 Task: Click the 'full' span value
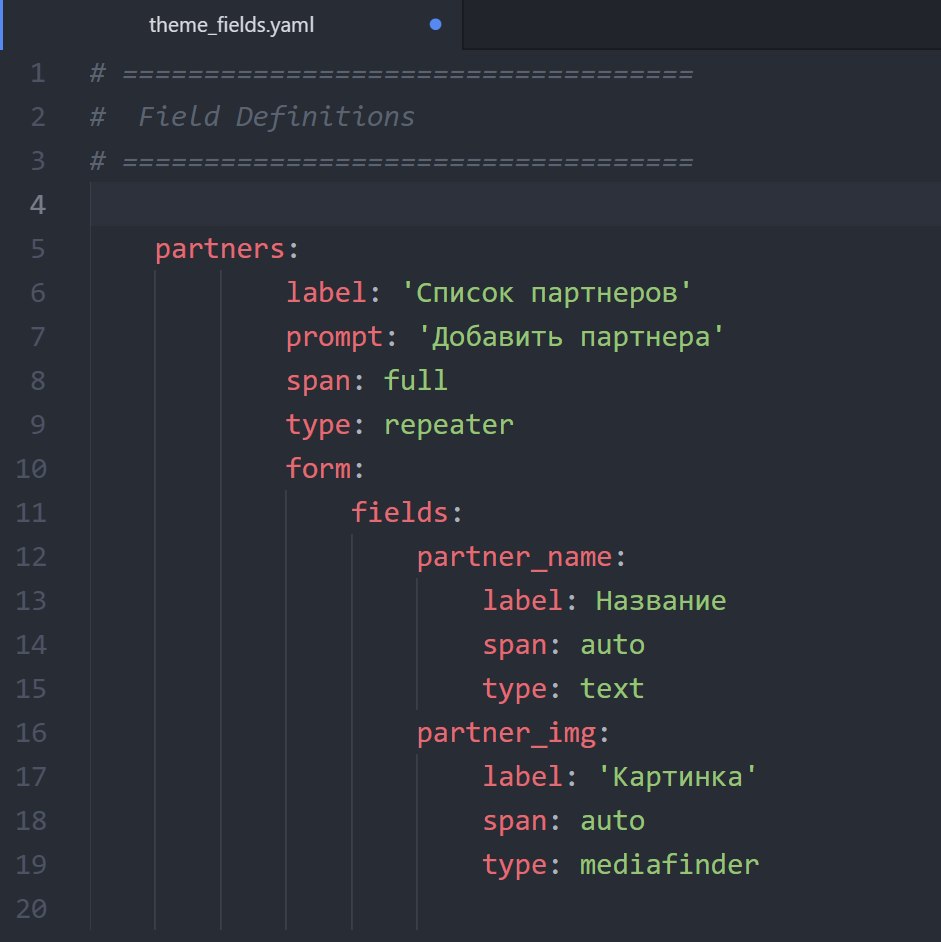coord(415,381)
